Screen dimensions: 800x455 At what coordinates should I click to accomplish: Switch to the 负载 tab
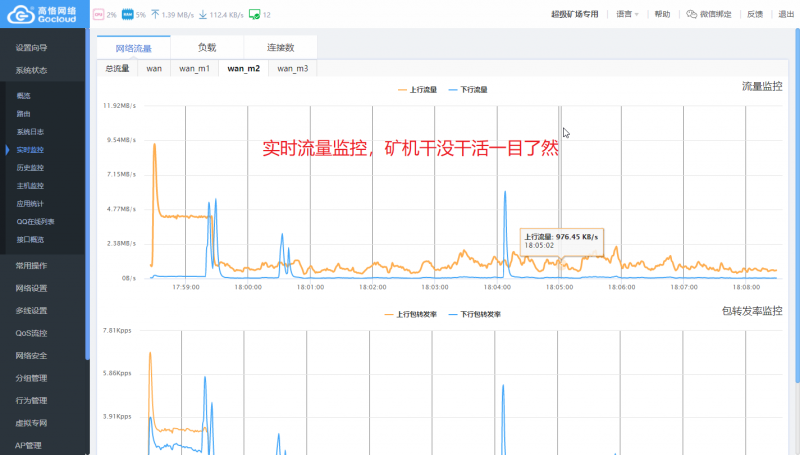click(207, 47)
